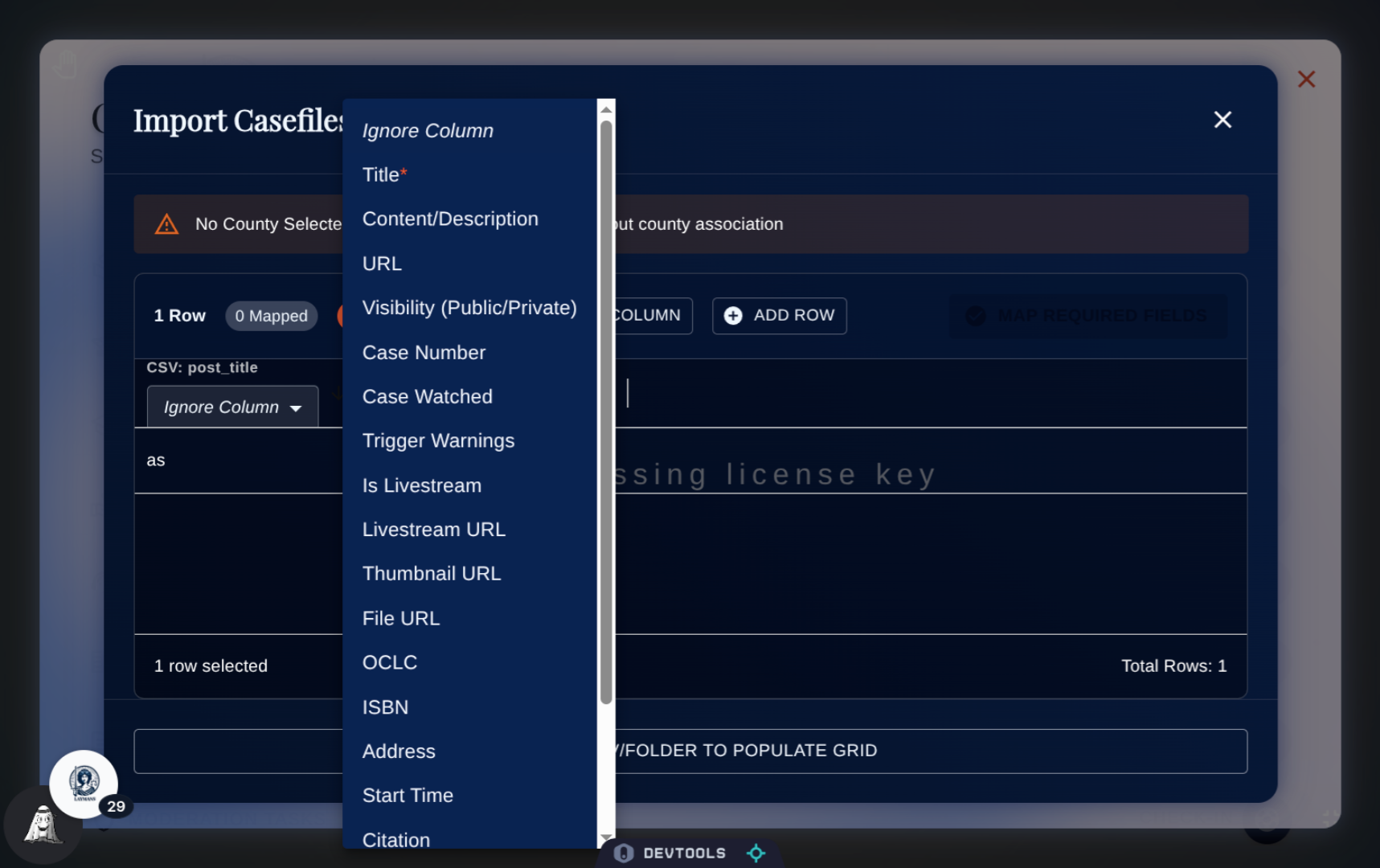Select Address option

coord(469,751)
